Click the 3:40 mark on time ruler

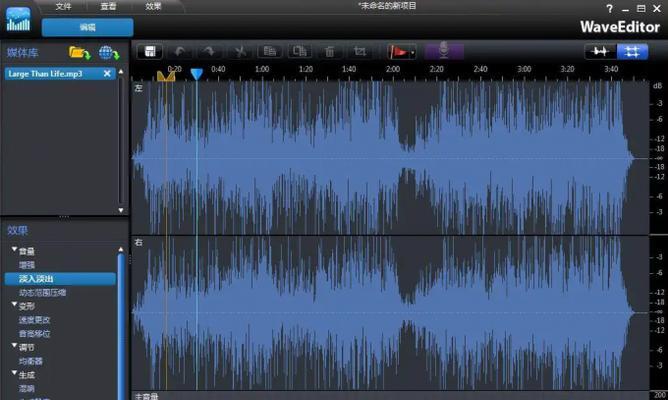(x=611, y=69)
